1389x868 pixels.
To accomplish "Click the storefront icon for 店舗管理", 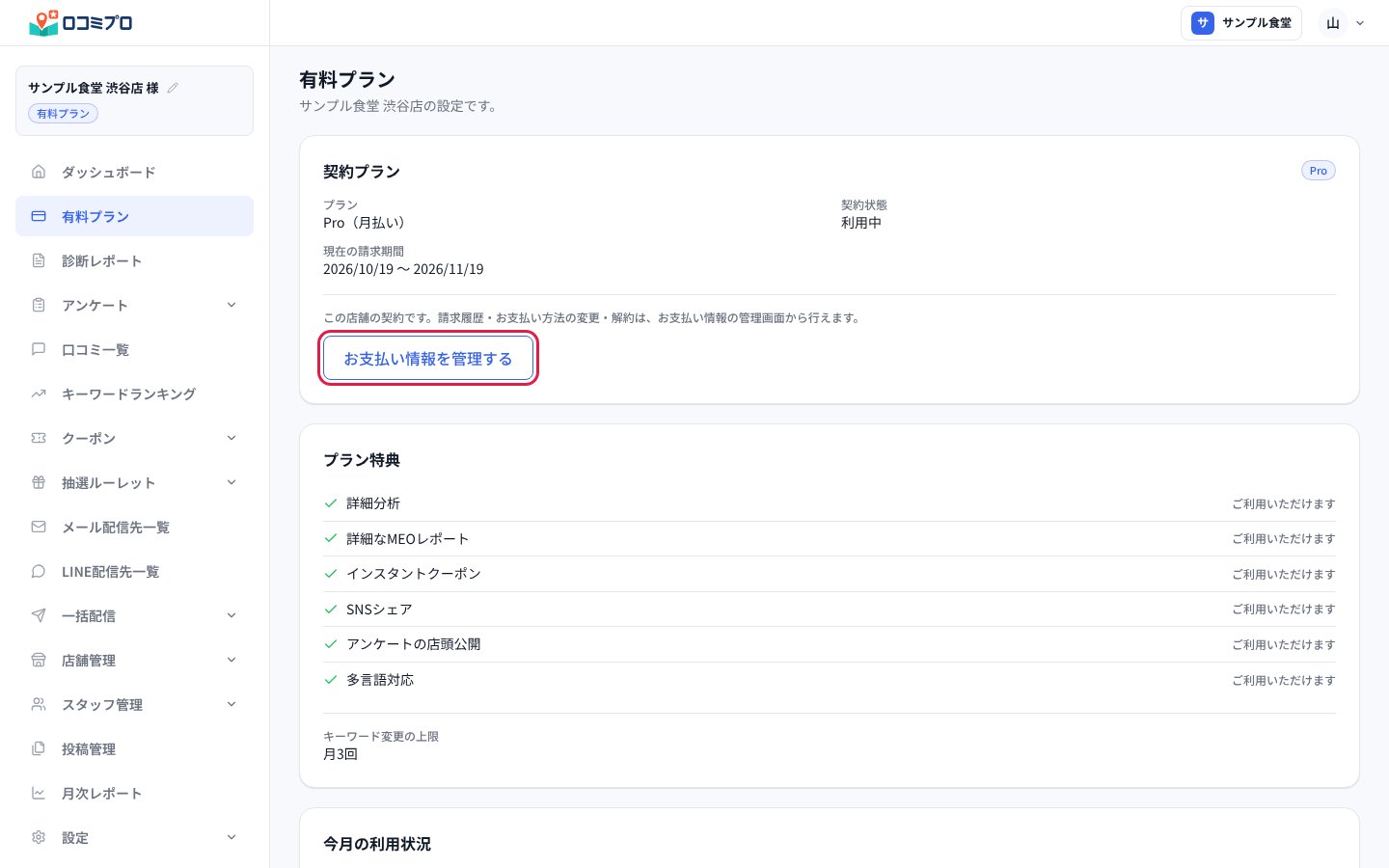I will 39,660.
